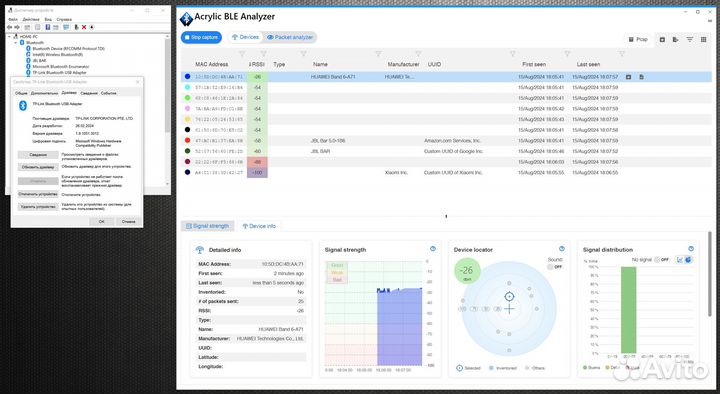720x394 pixels.
Task: Click the cyan color dot in second device row
Action: (187, 87)
